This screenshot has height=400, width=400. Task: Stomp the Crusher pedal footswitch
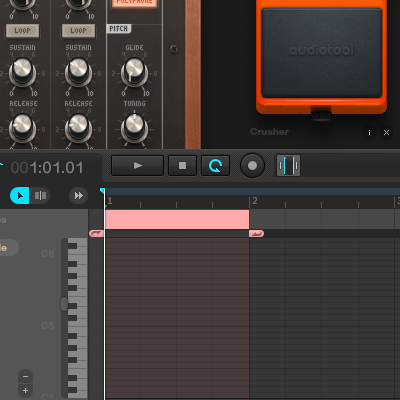(x=322, y=53)
